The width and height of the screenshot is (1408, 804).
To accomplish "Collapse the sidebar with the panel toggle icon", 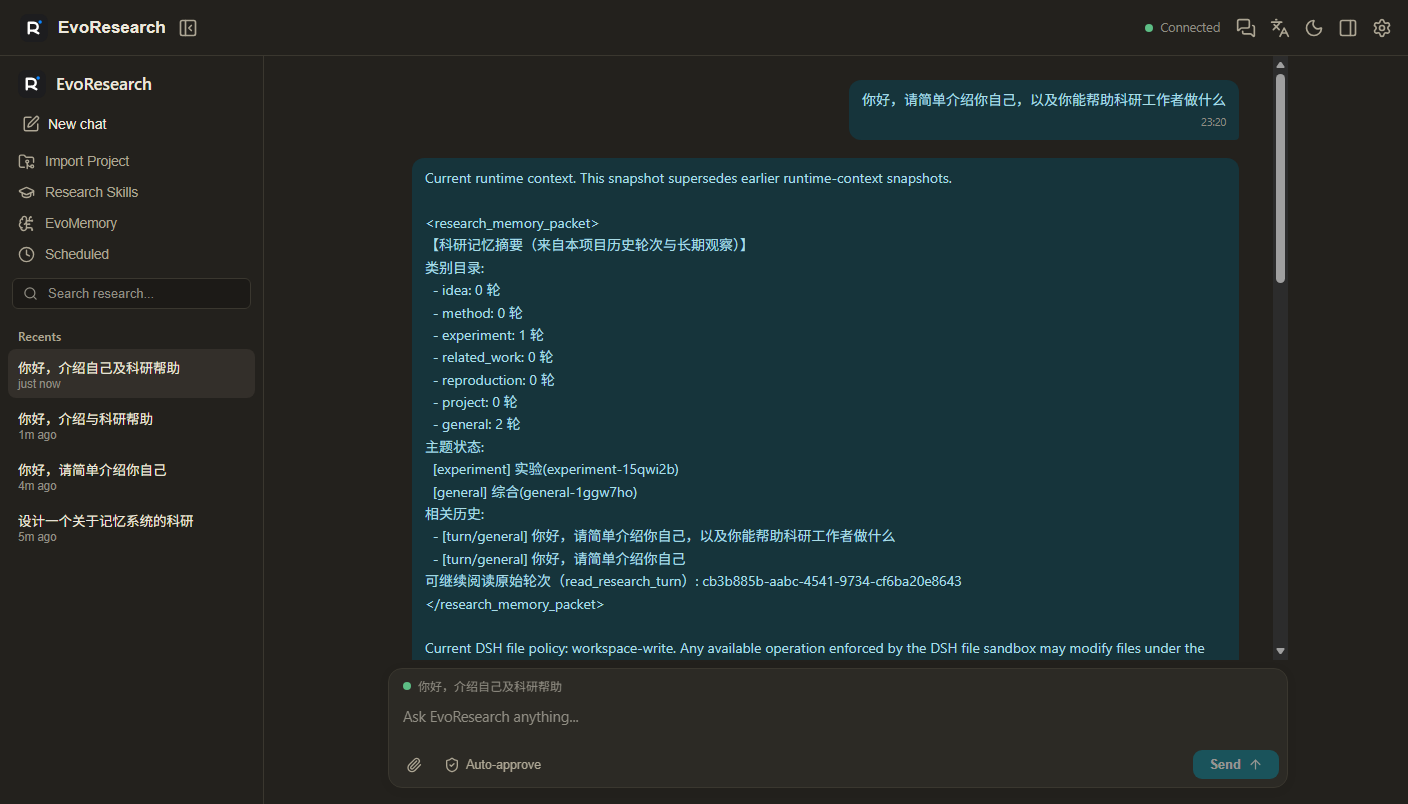I will coord(188,28).
